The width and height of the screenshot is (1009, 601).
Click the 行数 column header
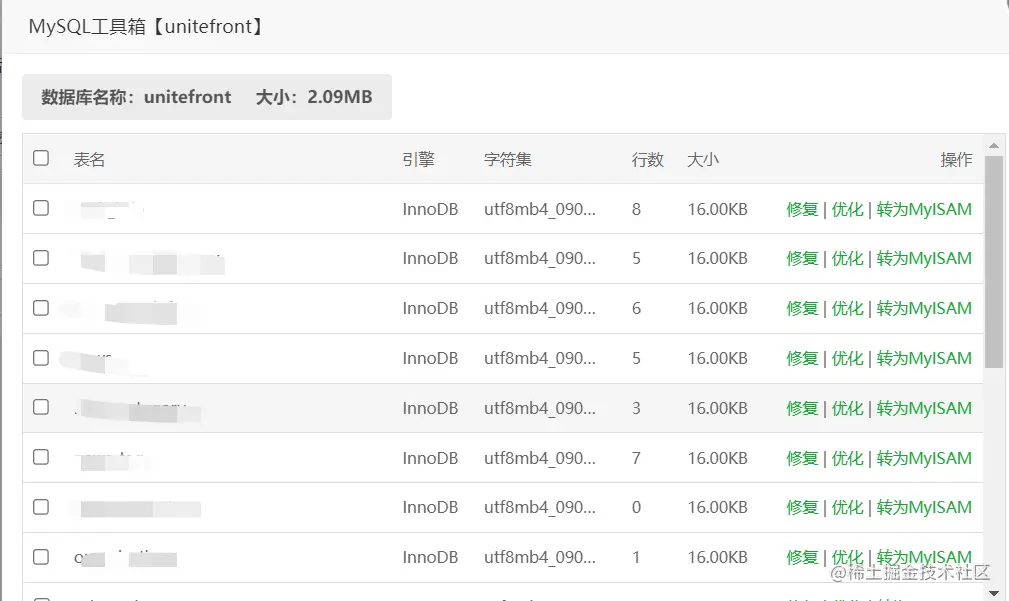point(647,160)
